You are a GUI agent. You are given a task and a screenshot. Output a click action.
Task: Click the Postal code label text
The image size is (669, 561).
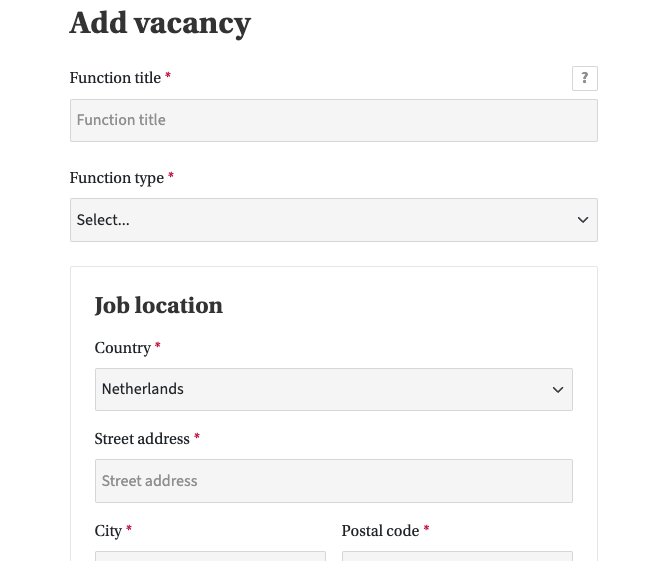(x=380, y=531)
